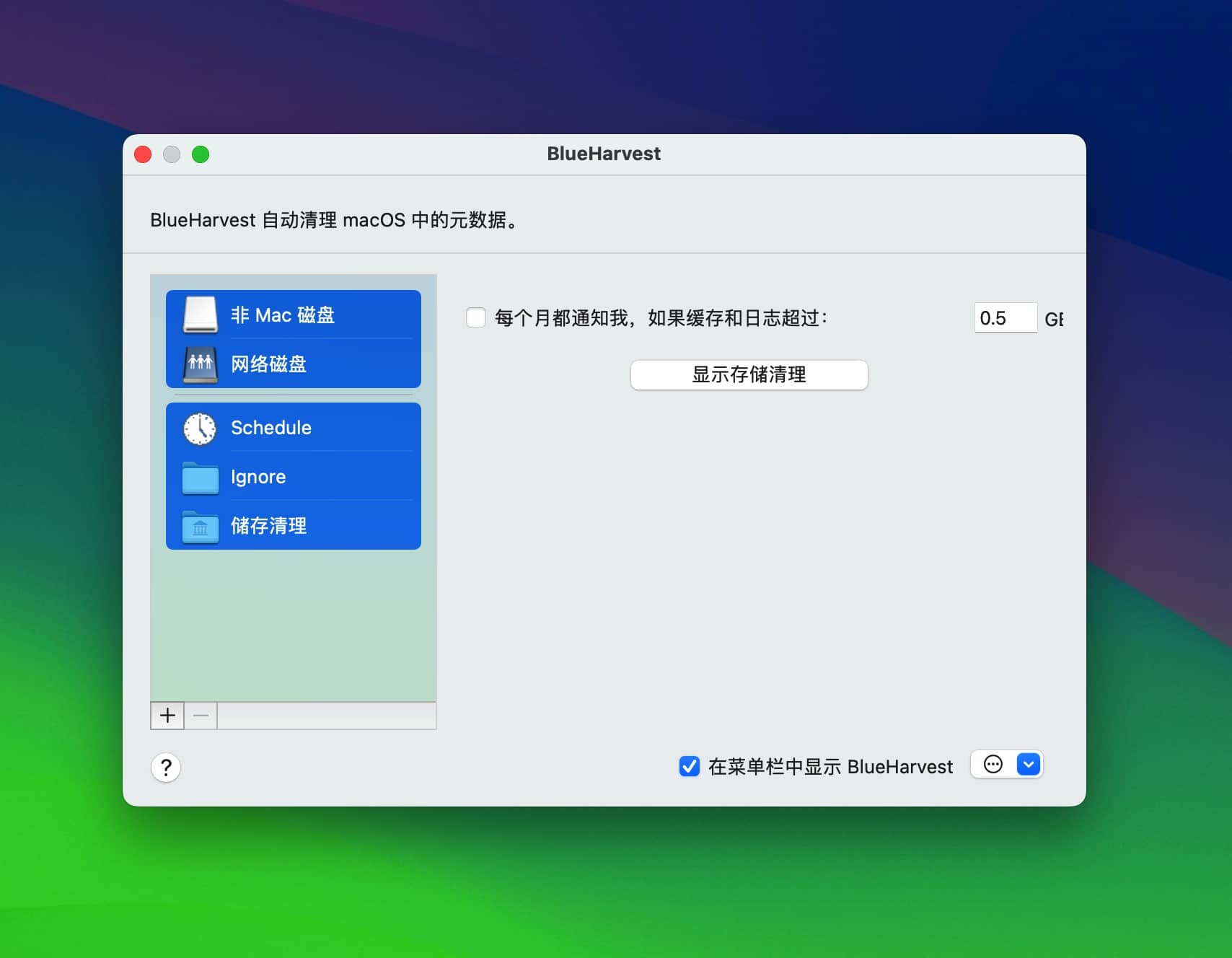Image resolution: width=1232 pixels, height=958 pixels.
Task: Add a new item with the plus button
Action: click(x=167, y=716)
